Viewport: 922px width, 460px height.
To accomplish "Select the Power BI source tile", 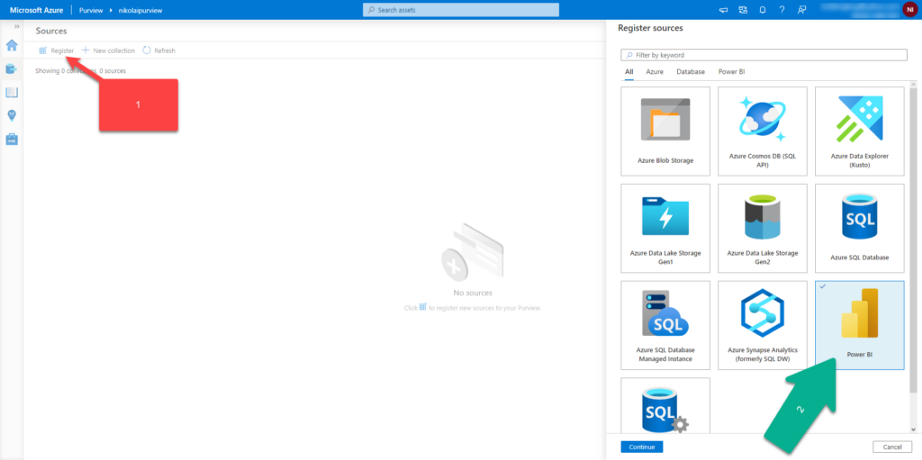I will coord(860,325).
